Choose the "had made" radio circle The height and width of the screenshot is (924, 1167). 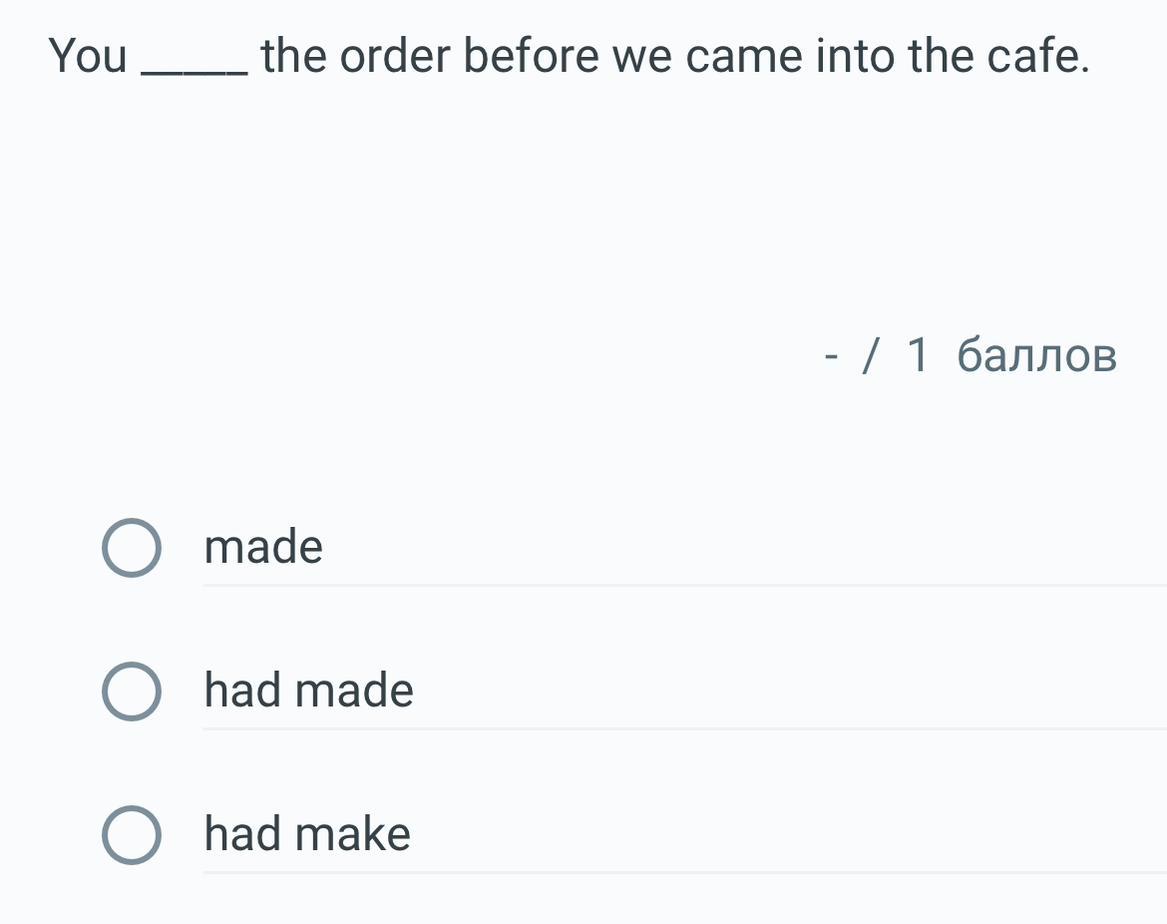pyautogui.click(x=131, y=691)
